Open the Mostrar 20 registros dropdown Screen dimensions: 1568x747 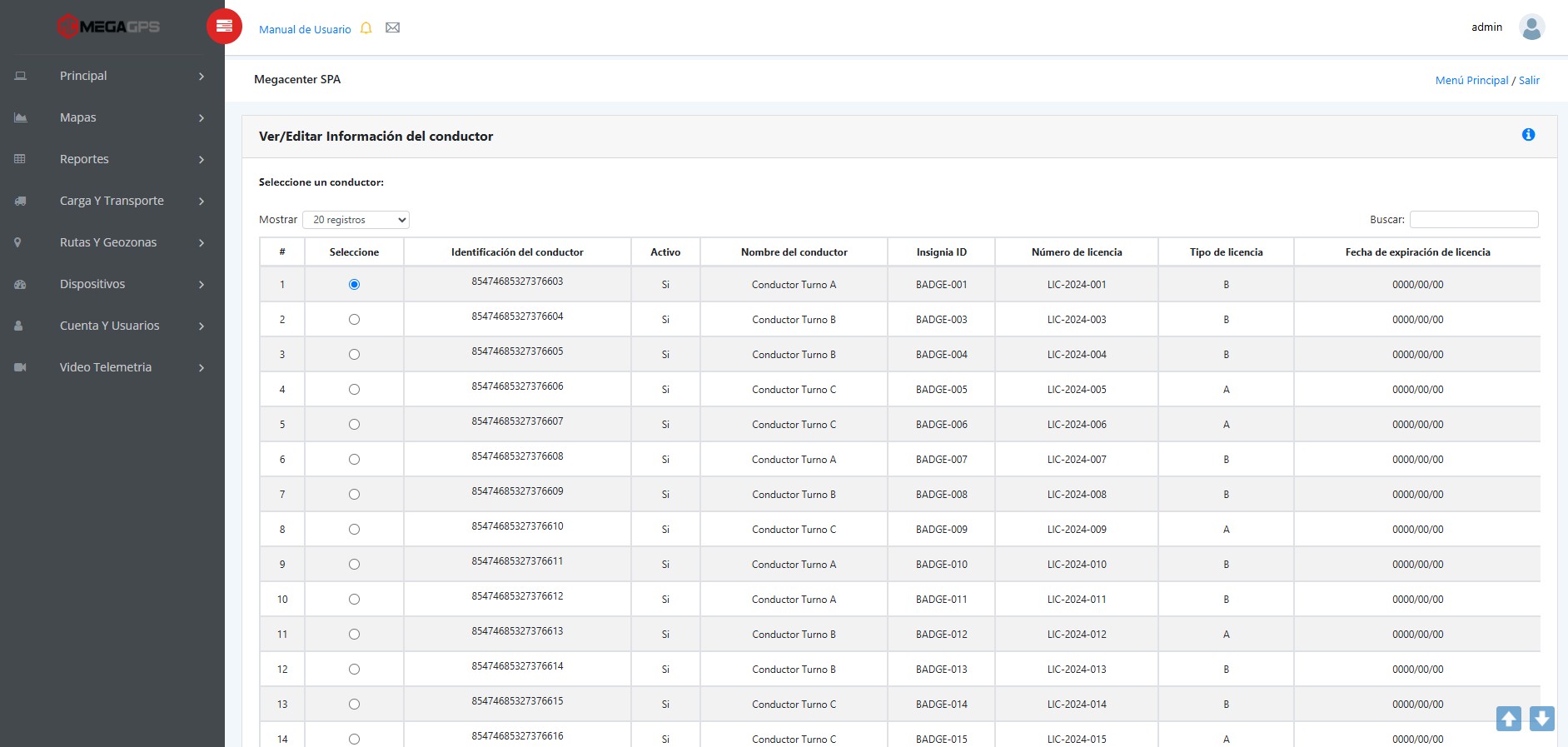(356, 220)
